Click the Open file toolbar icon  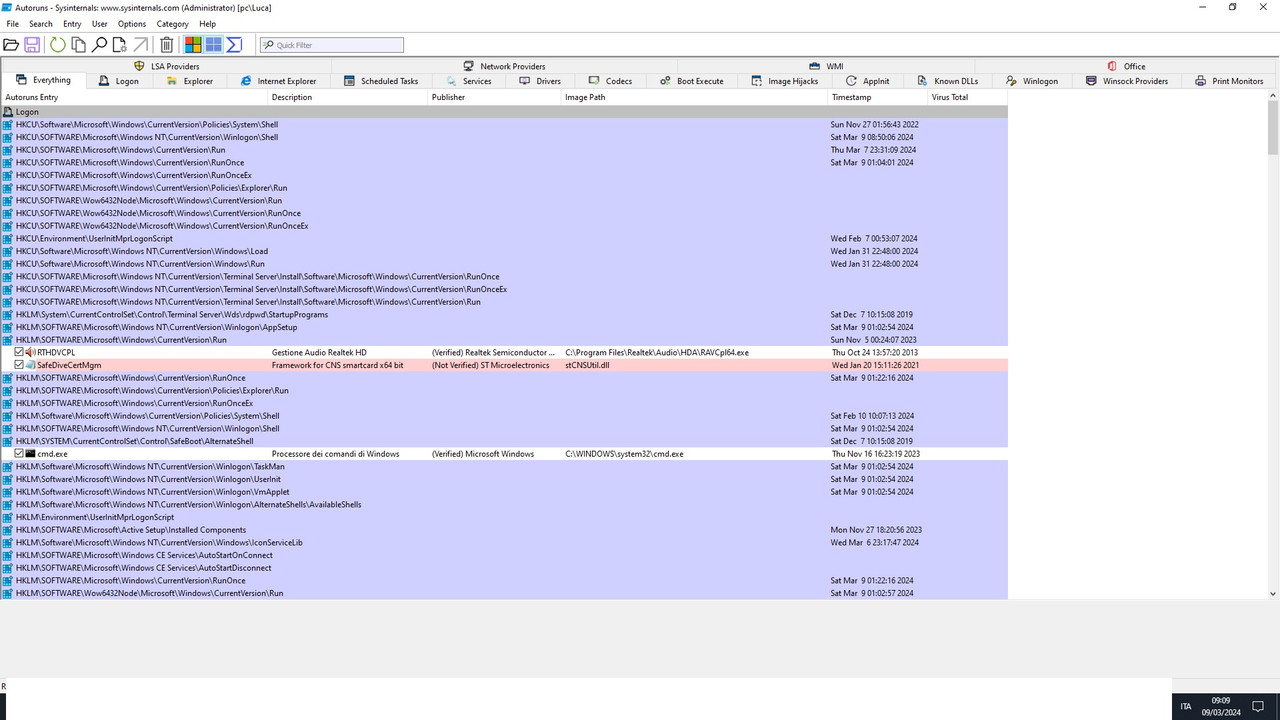[x=11, y=45]
